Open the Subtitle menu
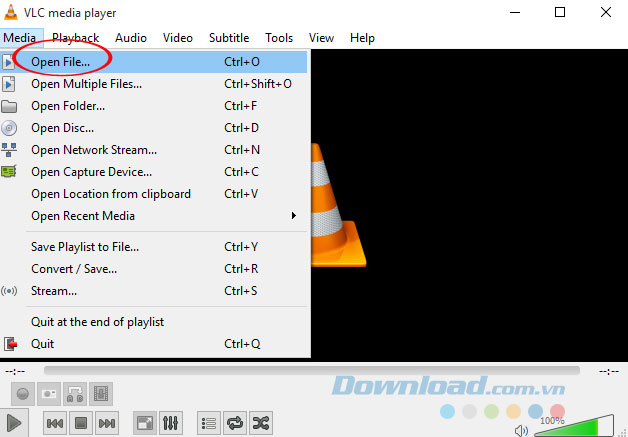The width and height of the screenshot is (628, 437). (x=229, y=38)
